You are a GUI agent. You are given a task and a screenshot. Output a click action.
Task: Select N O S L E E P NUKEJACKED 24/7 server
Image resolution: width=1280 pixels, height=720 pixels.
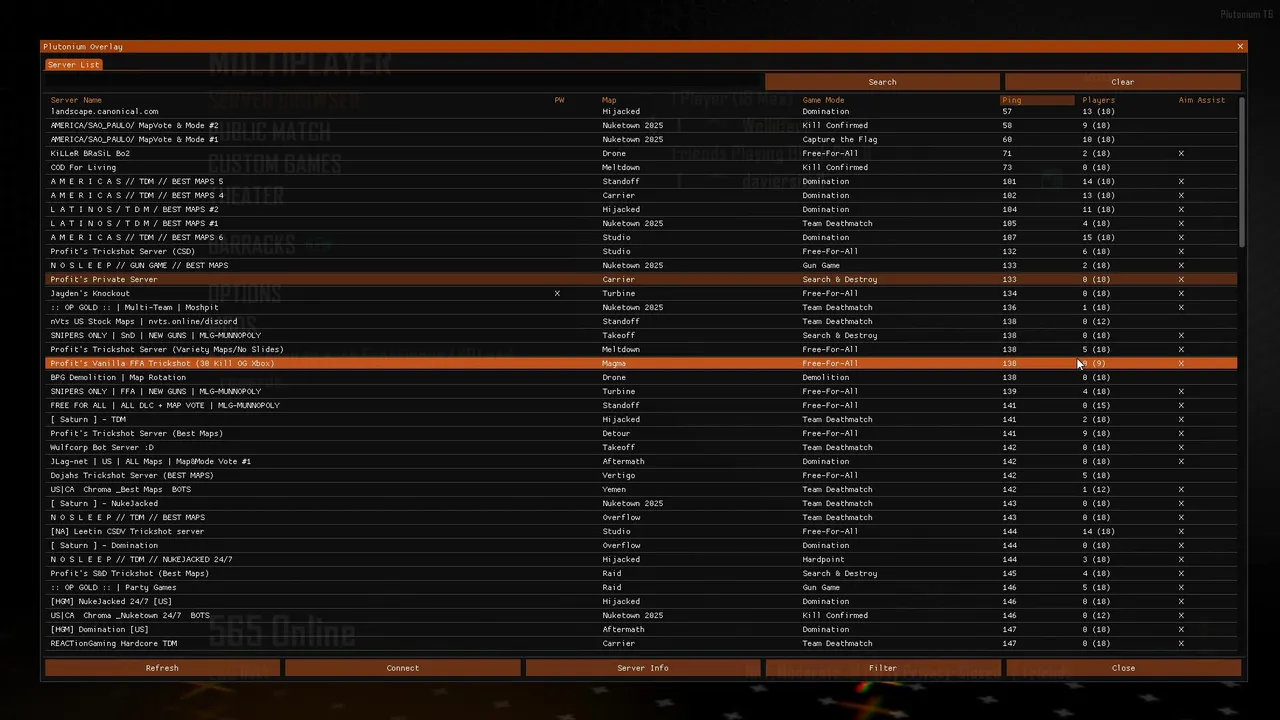641,559
